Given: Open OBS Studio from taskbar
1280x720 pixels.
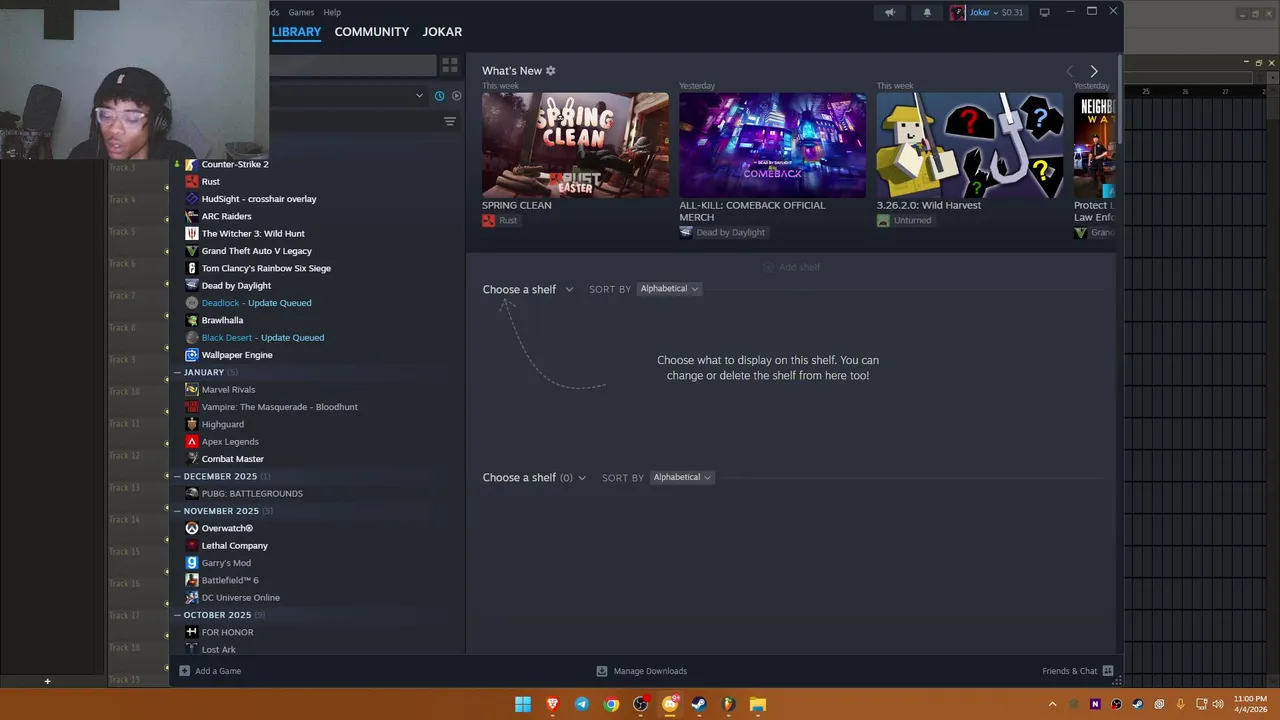Looking at the screenshot, I should [640, 704].
